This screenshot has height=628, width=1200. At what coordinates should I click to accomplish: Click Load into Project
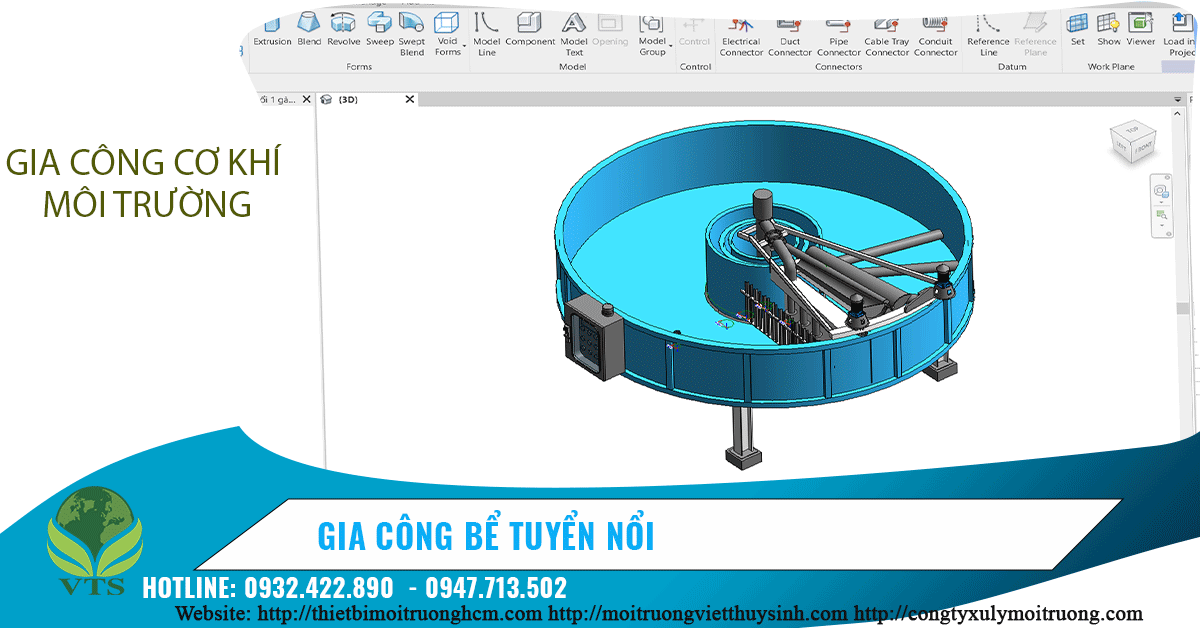click(1180, 34)
